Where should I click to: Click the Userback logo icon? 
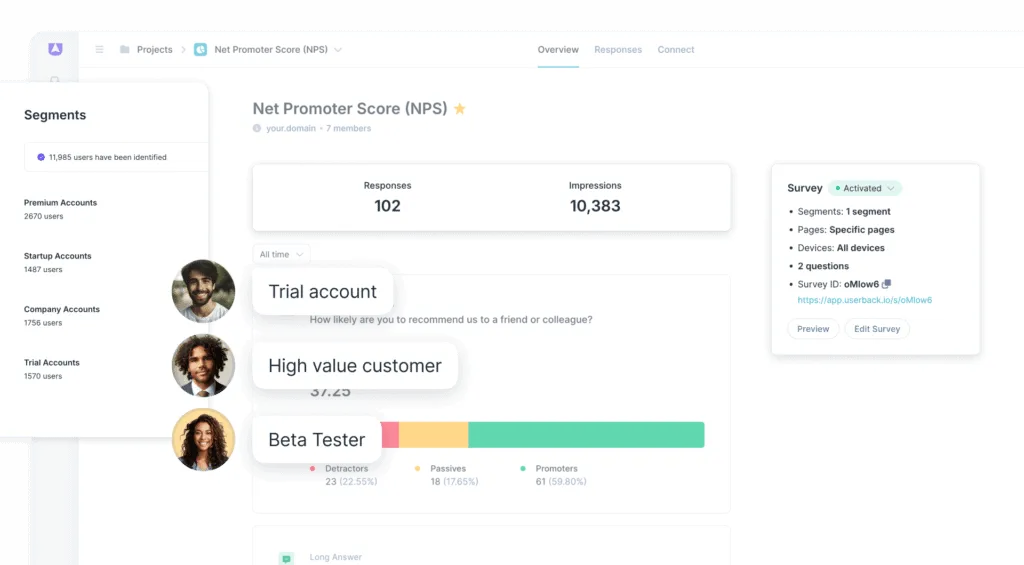coord(55,49)
